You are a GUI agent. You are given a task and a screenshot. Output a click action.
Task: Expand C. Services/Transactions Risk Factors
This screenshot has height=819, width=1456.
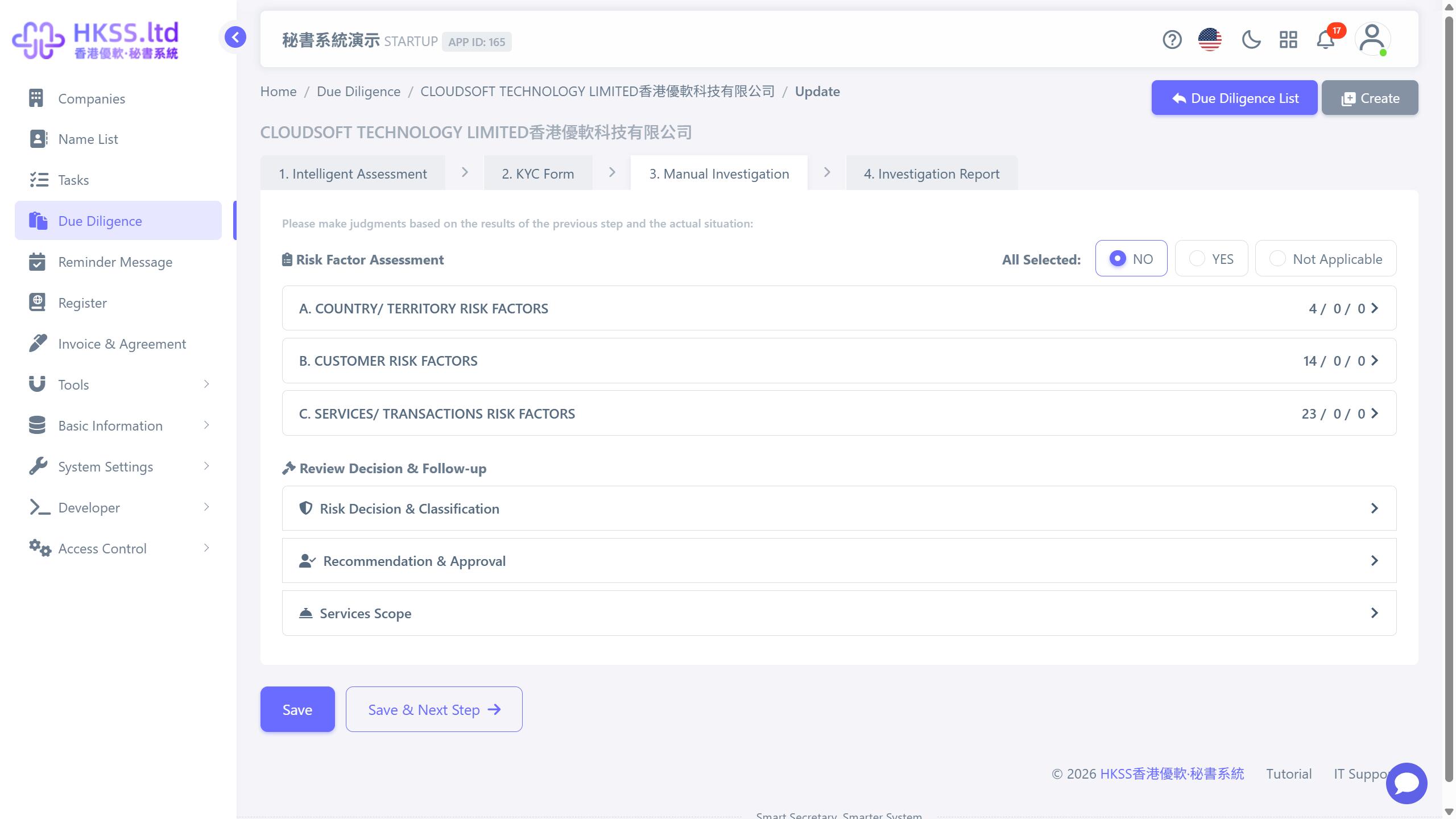pyautogui.click(x=839, y=413)
